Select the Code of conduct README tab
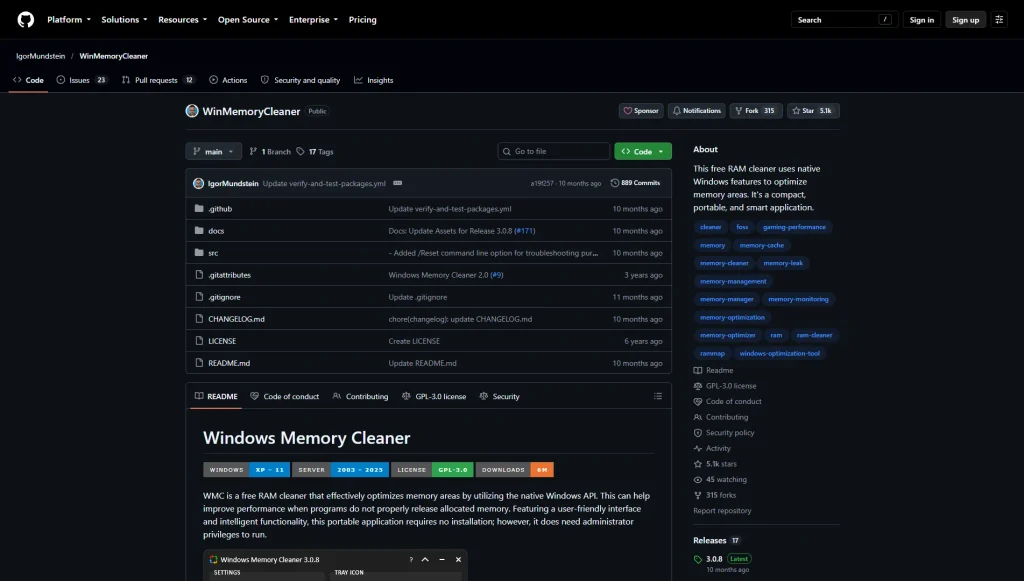Image resolution: width=1024 pixels, height=581 pixels. [x=285, y=396]
